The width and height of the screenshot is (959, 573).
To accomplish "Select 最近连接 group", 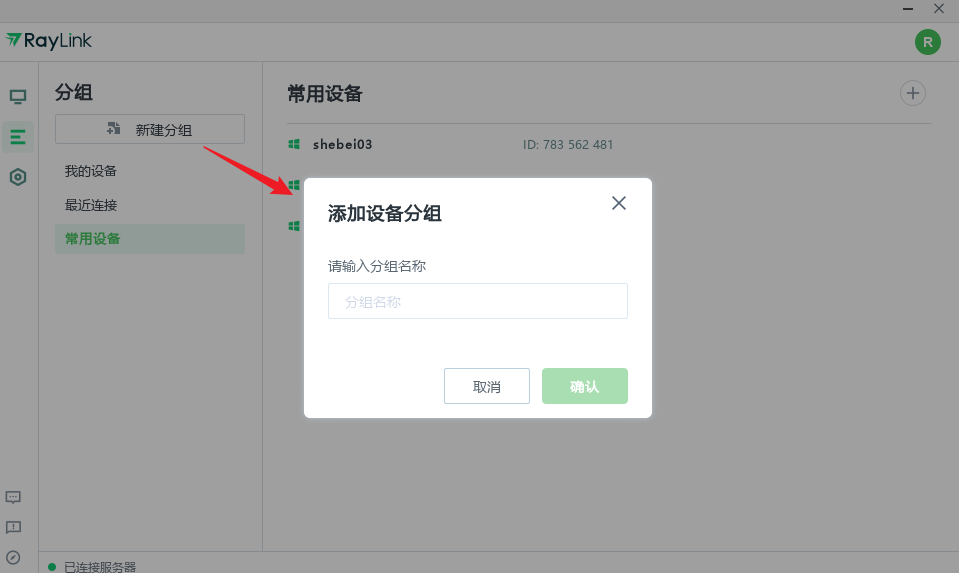I will click(x=91, y=205).
